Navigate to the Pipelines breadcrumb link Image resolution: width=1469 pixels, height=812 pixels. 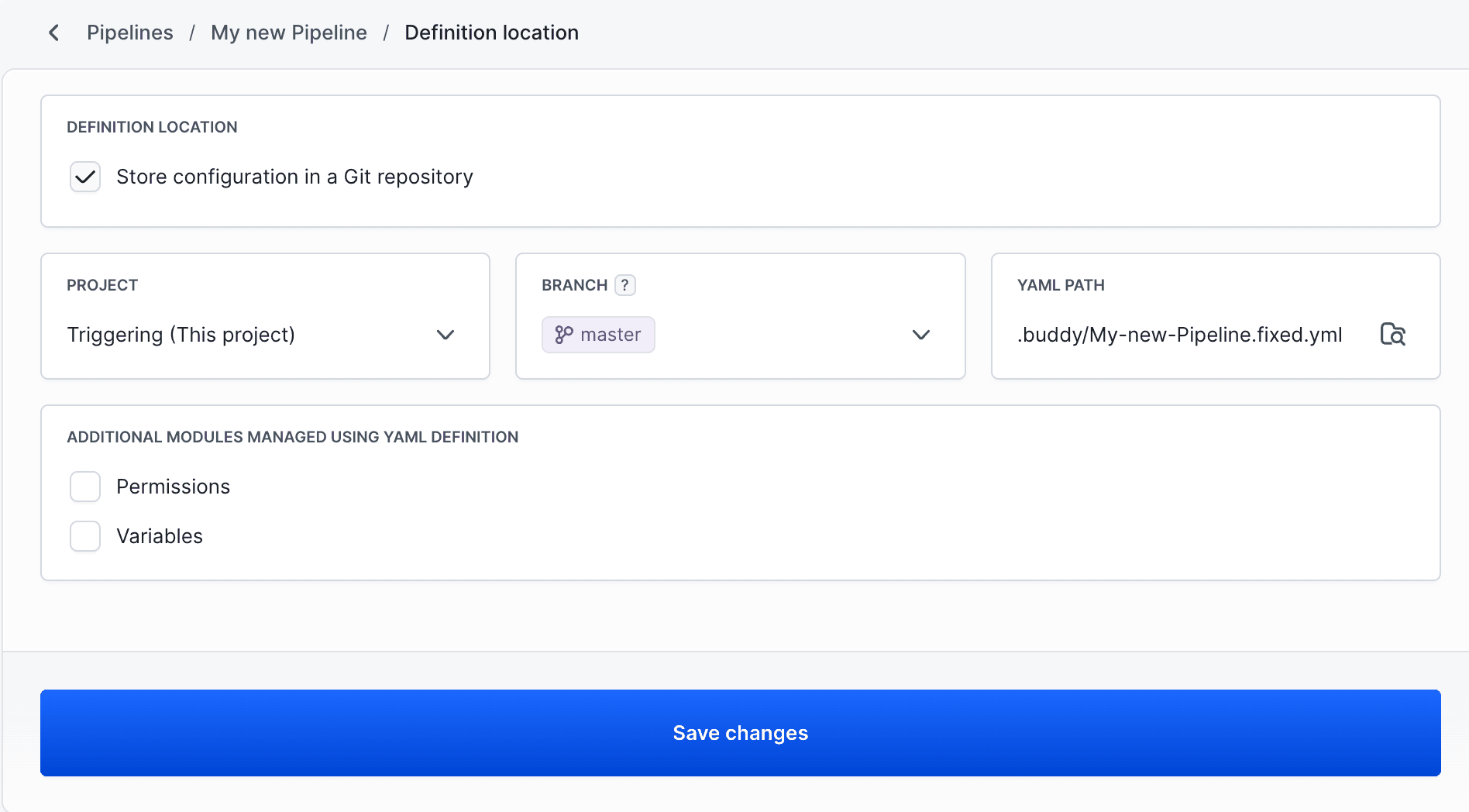pos(129,33)
